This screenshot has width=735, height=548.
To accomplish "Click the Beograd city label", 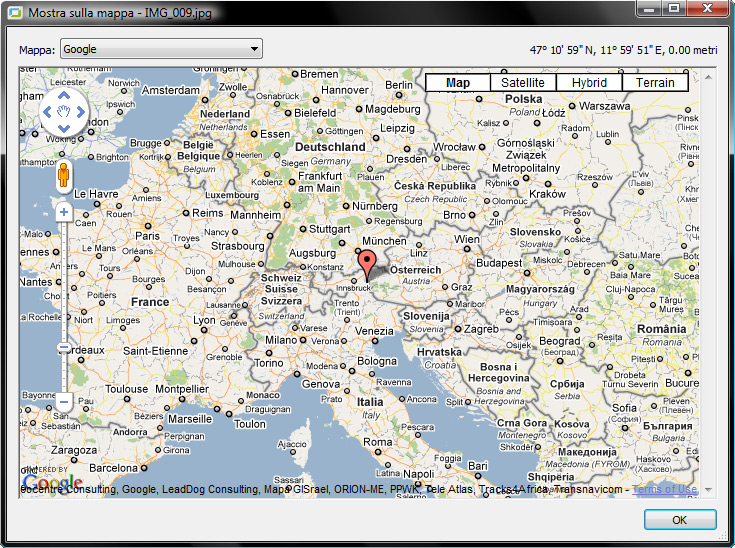I will click(x=560, y=341).
